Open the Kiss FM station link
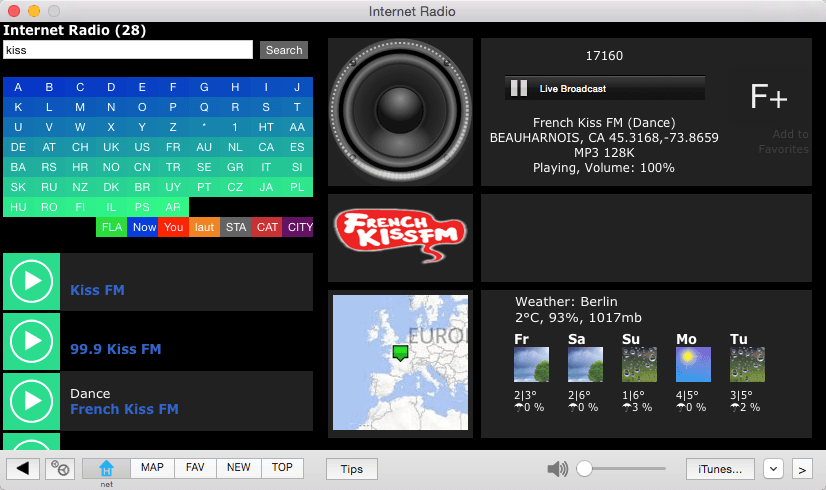This screenshot has height=490, width=826. [x=97, y=290]
